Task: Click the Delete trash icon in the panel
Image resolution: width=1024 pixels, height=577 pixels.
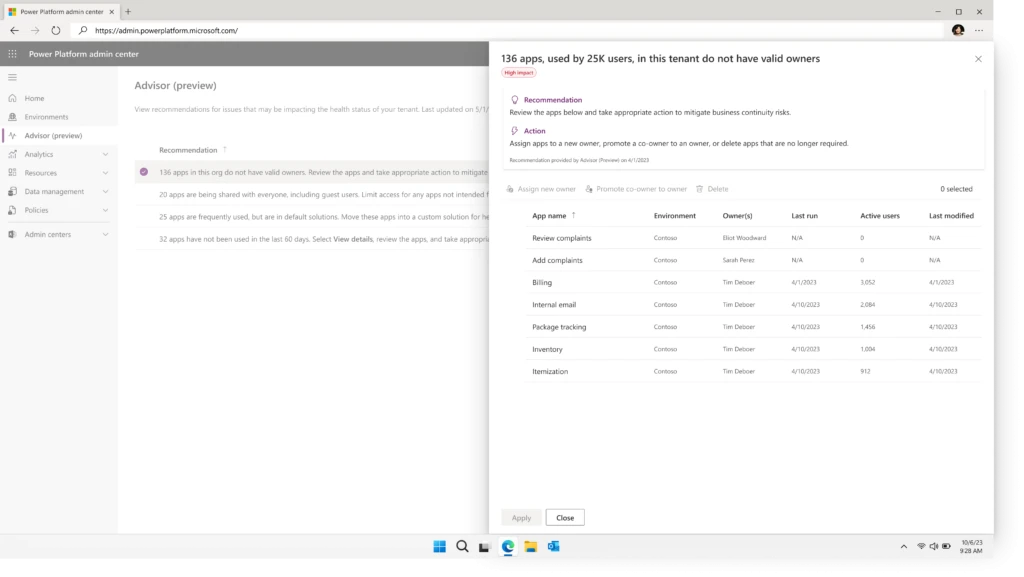Action: (x=700, y=188)
